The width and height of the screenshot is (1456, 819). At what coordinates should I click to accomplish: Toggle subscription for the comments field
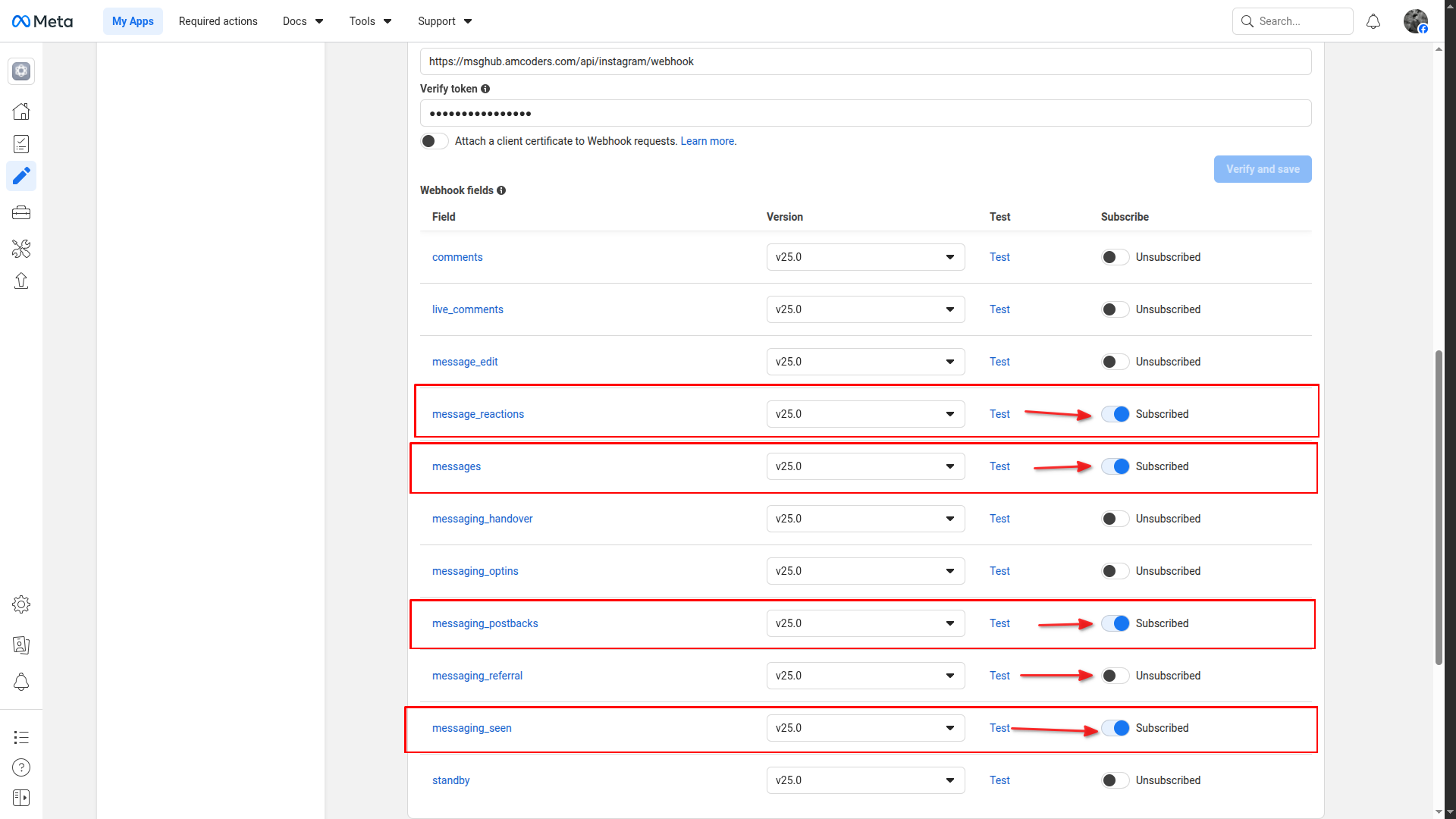coord(1115,257)
